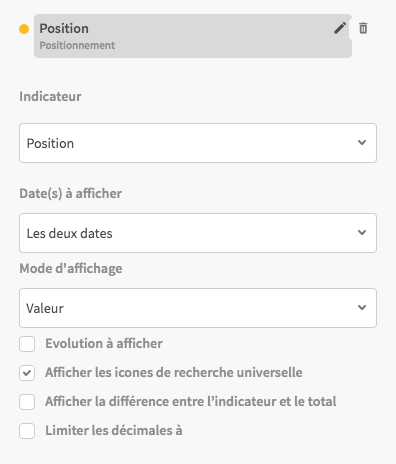Enable the Evolution à afficher checkbox
Viewport: 396px width, 464px height.
point(27,344)
